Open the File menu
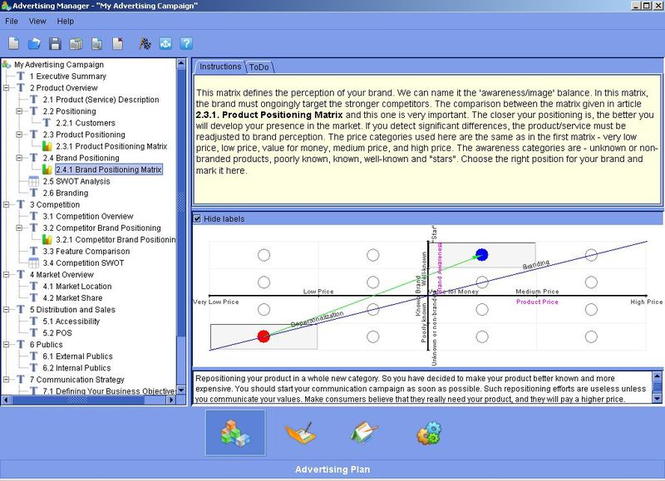 click(11, 21)
